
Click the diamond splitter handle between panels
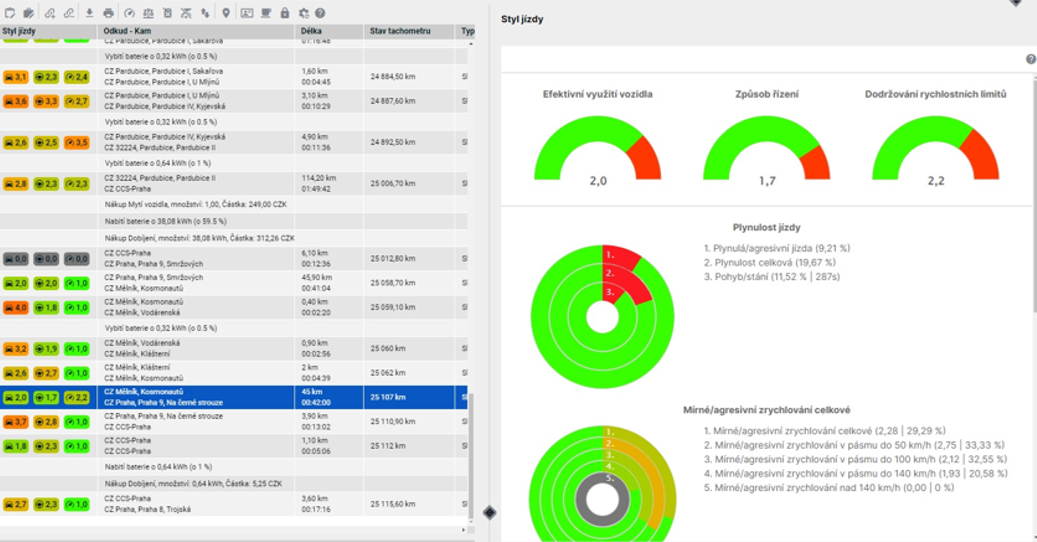tap(489, 513)
